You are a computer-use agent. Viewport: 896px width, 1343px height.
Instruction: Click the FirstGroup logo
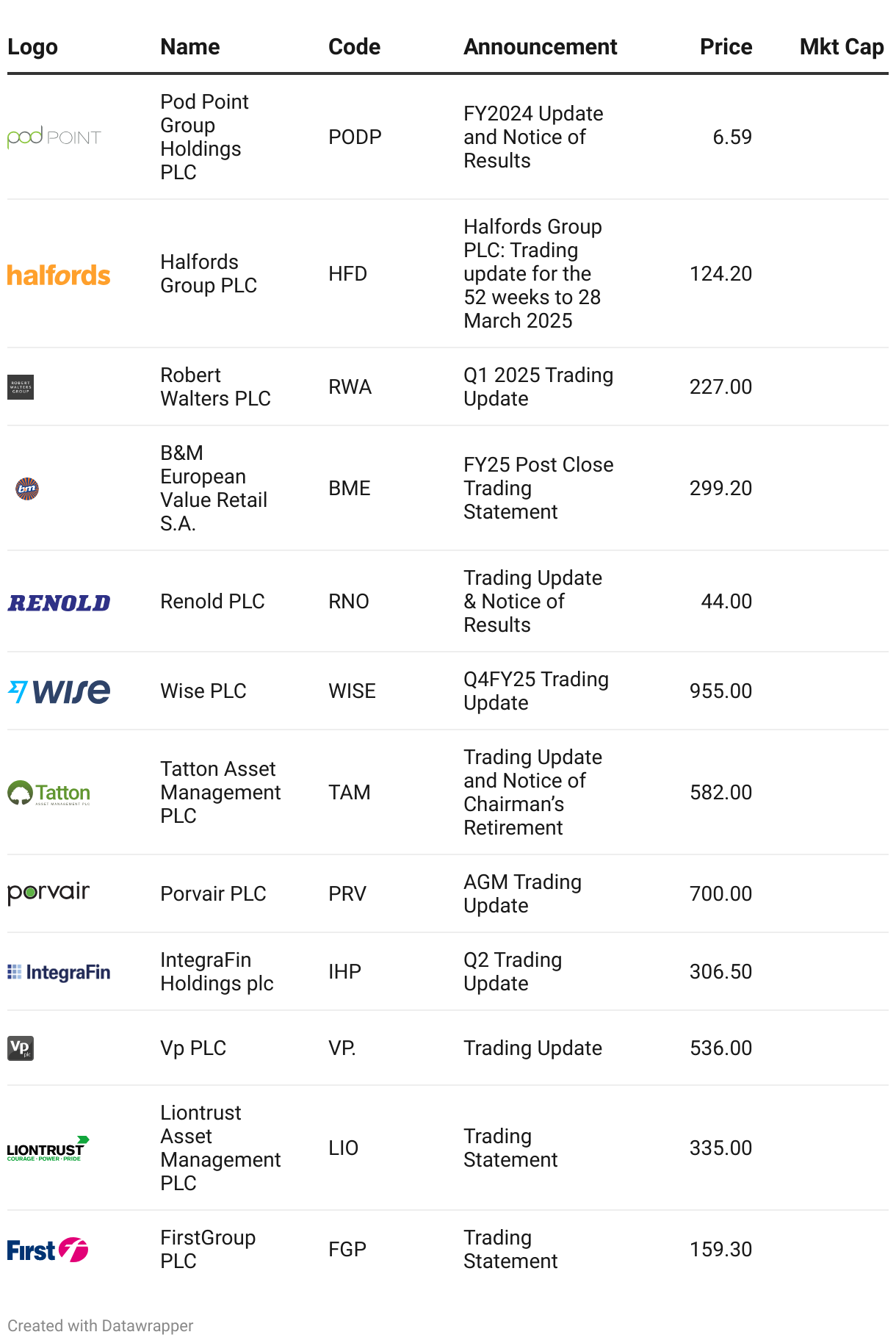point(48,1250)
